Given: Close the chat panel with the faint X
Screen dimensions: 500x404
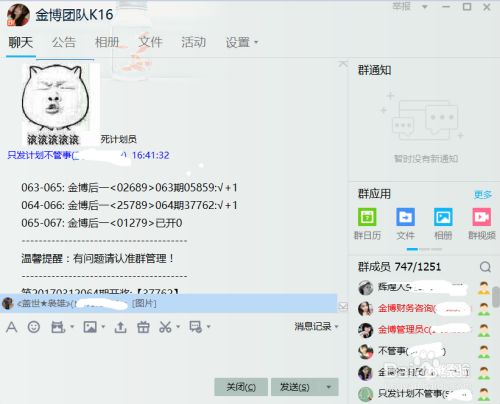Looking at the screenshot, I should [343, 63].
